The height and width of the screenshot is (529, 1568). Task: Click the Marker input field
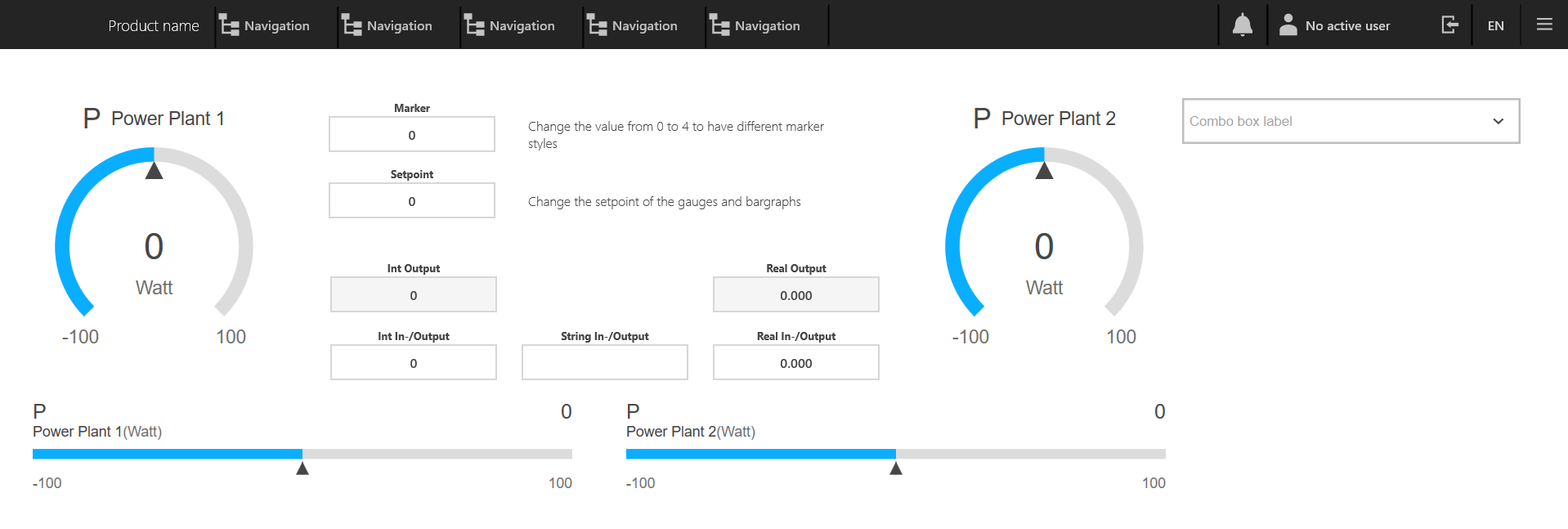412,135
